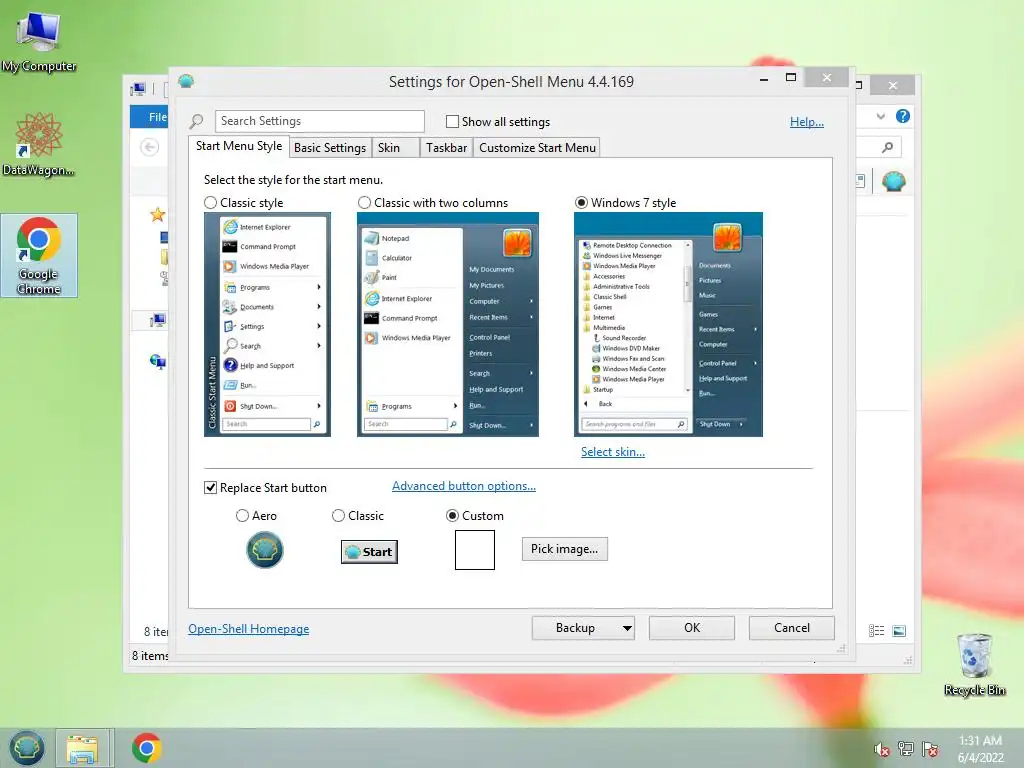The image size is (1024, 768).
Task: Open the Customize Start Menu tab
Action: click(x=537, y=148)
